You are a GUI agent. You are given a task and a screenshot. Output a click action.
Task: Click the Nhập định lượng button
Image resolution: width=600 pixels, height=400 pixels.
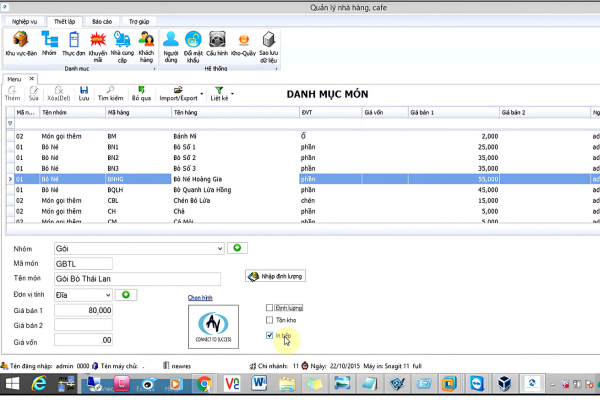point(276,276)
